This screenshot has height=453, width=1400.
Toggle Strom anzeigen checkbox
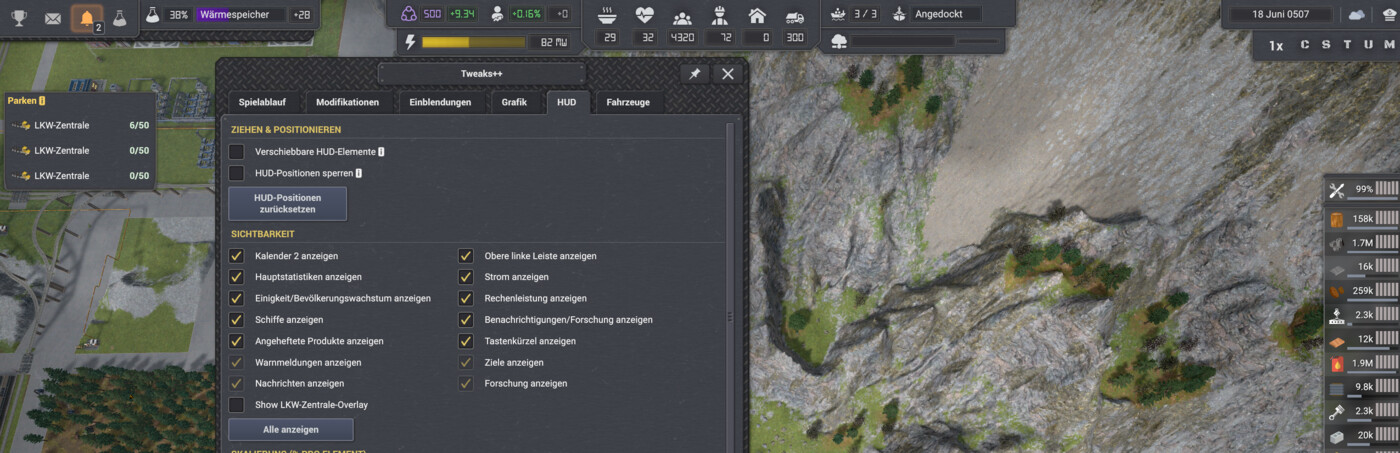[466, 277]
